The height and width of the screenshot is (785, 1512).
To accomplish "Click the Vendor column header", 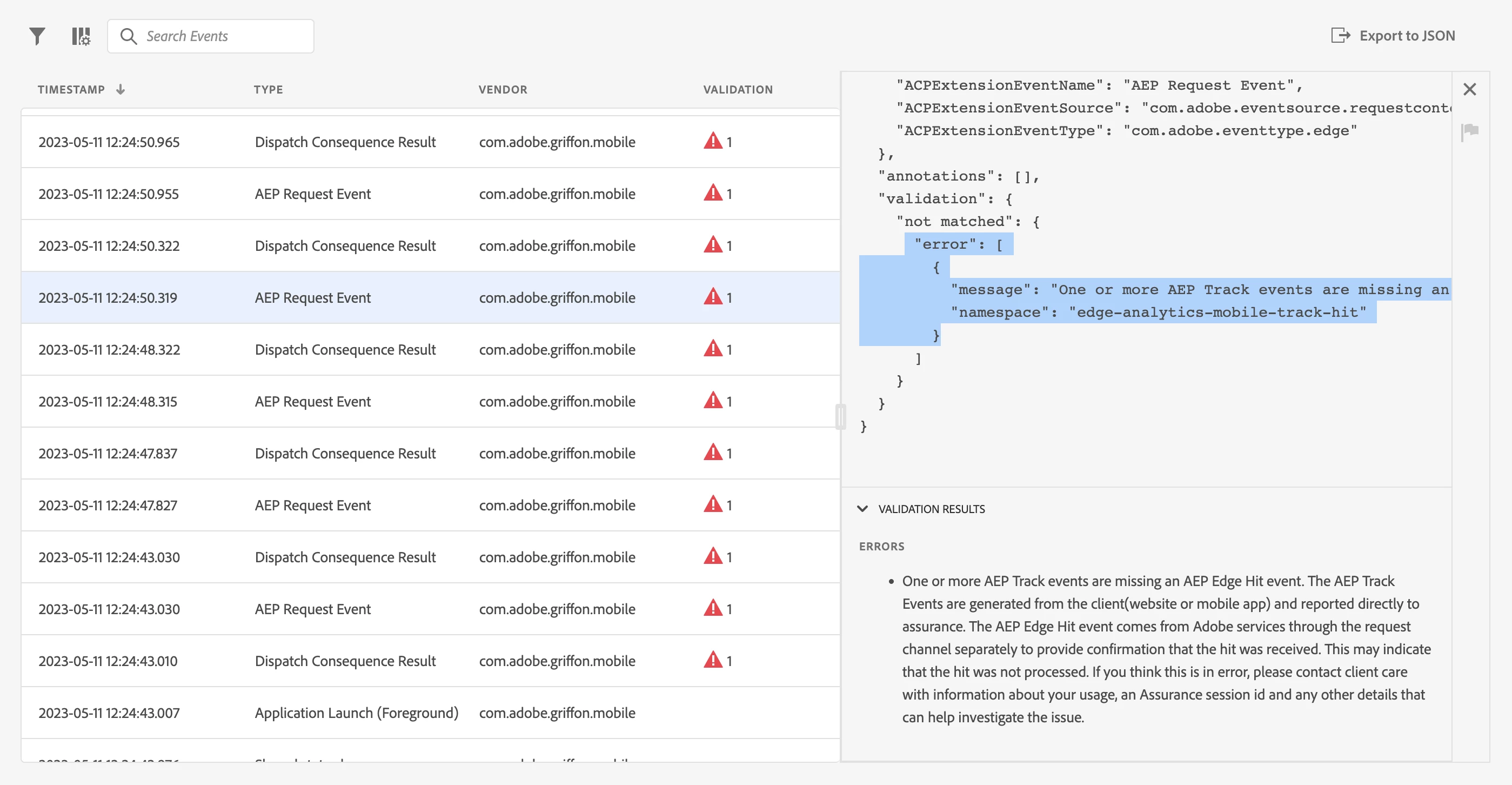I will [503, 89].
